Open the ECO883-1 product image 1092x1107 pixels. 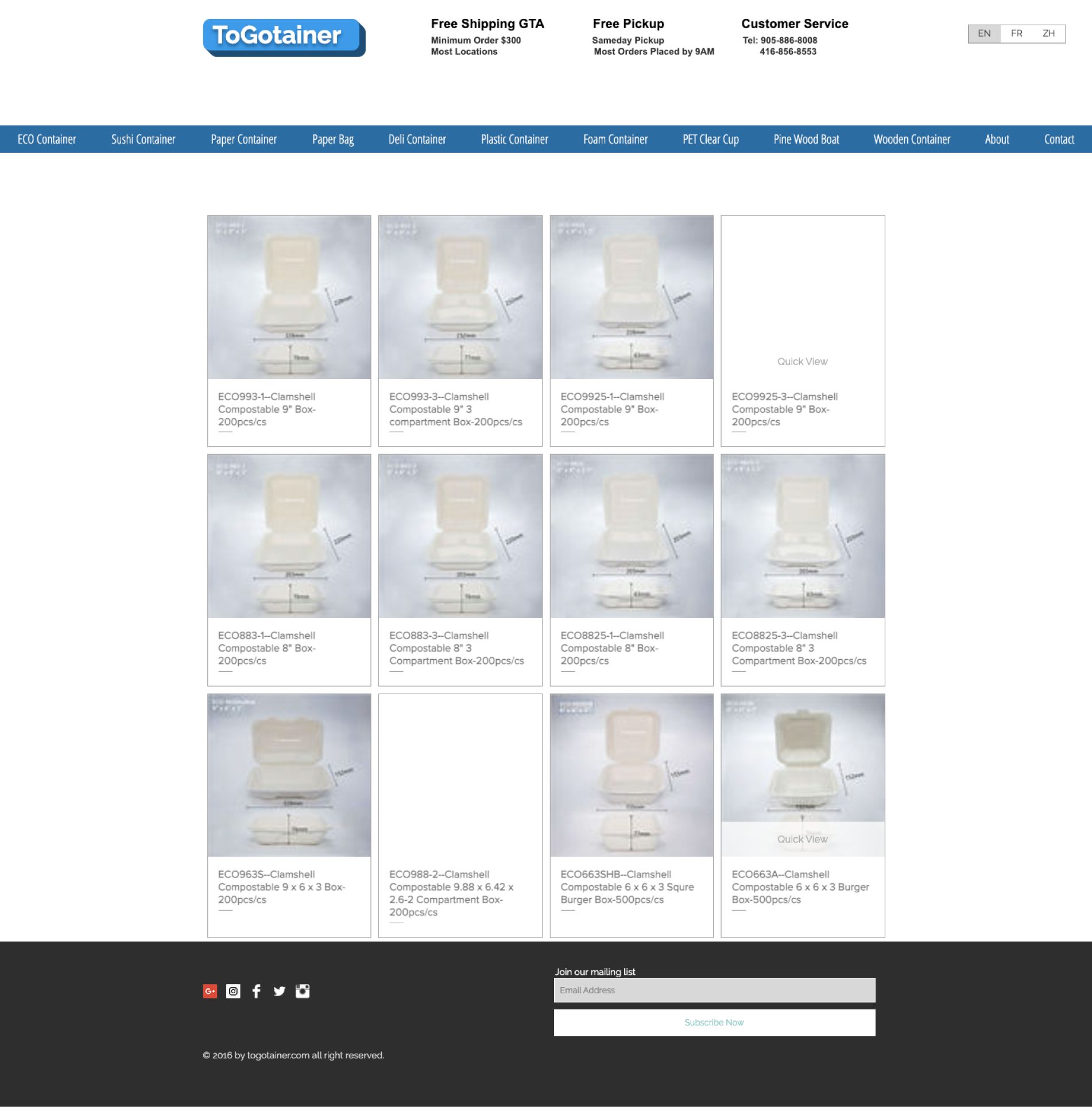point(289,536)
